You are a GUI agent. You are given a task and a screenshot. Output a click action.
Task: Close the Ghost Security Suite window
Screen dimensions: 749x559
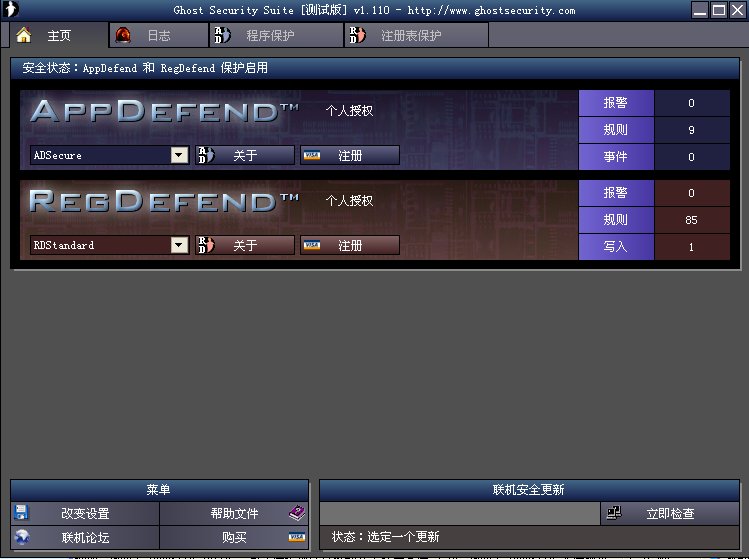[738, 10]
